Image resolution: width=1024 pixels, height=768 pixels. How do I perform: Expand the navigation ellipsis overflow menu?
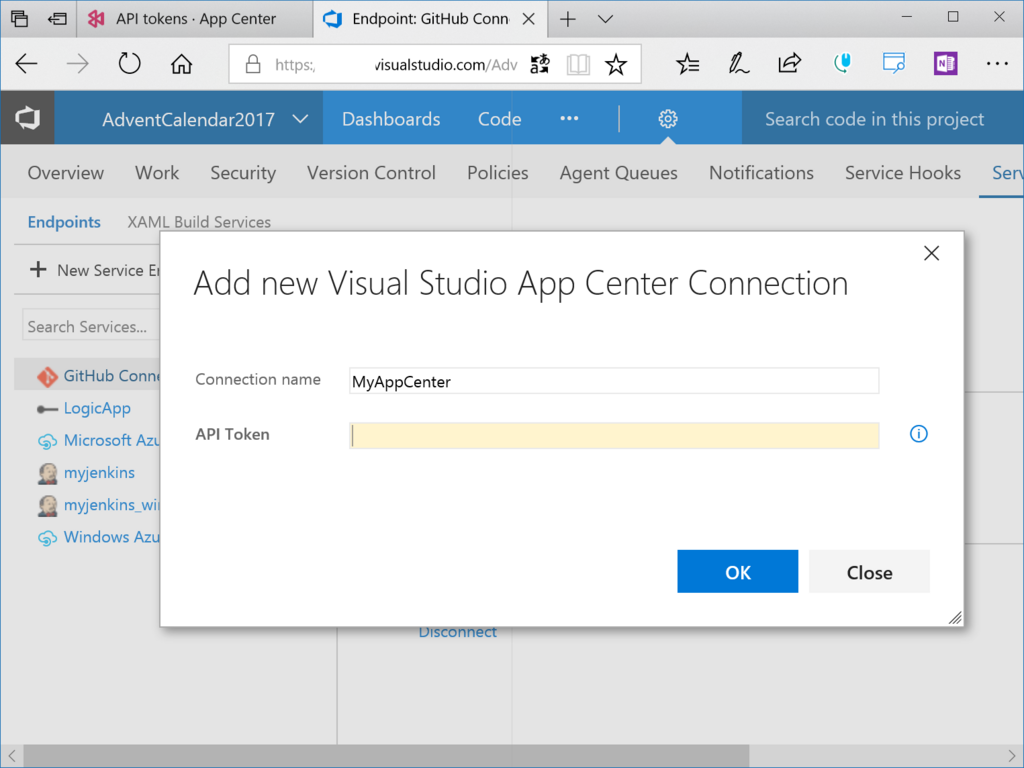[569, 119]
